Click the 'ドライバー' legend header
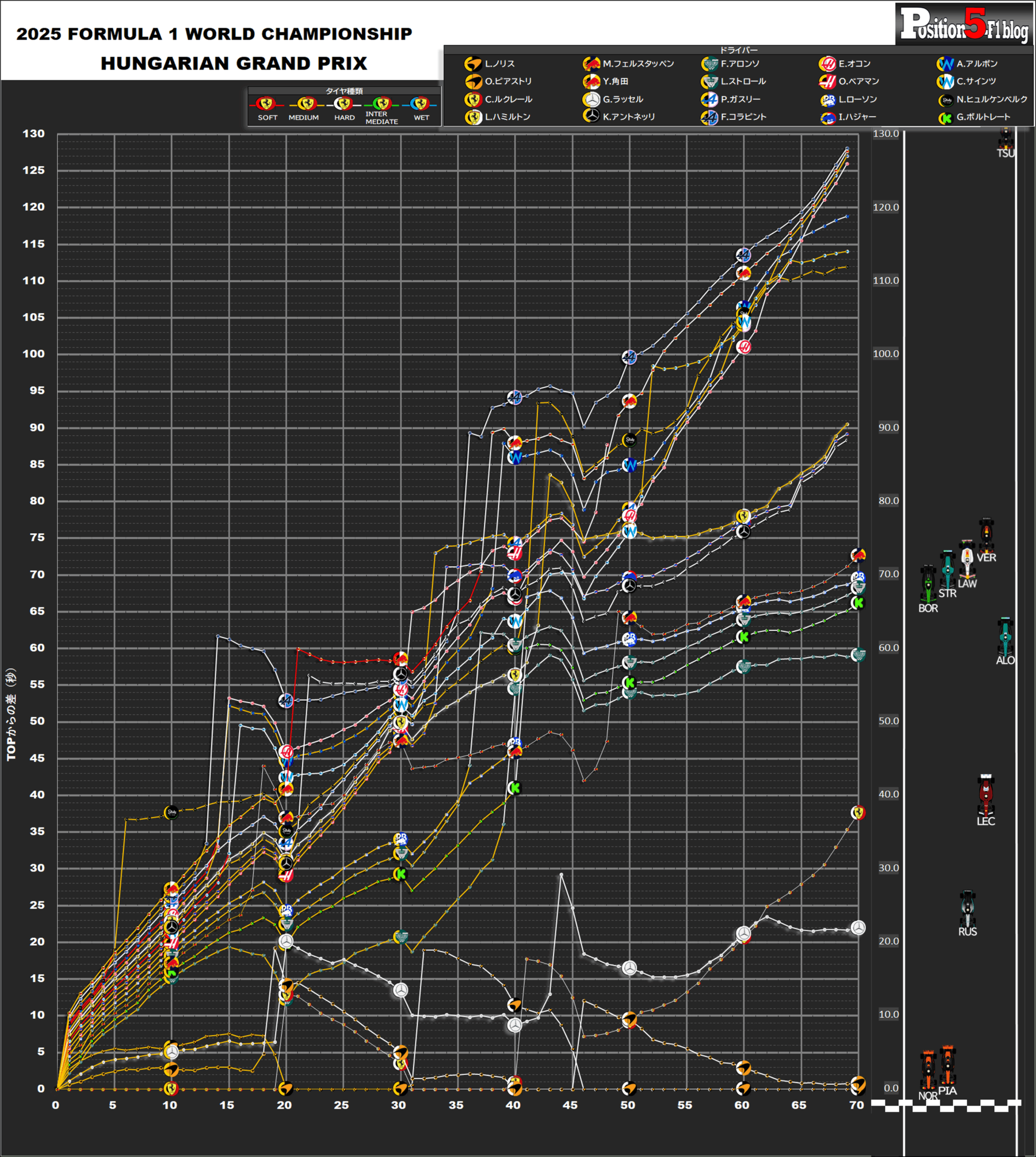 738,50
